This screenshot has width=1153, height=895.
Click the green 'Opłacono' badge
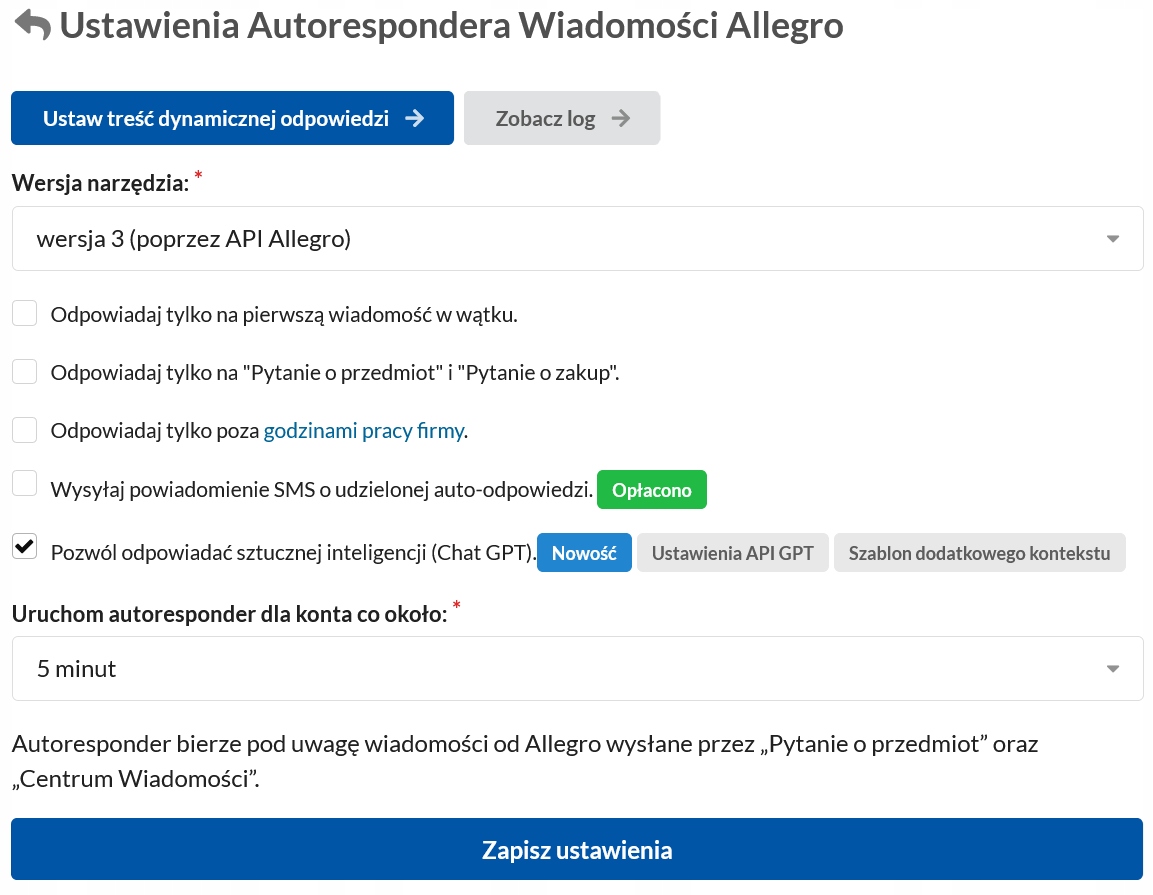point(652,490)
